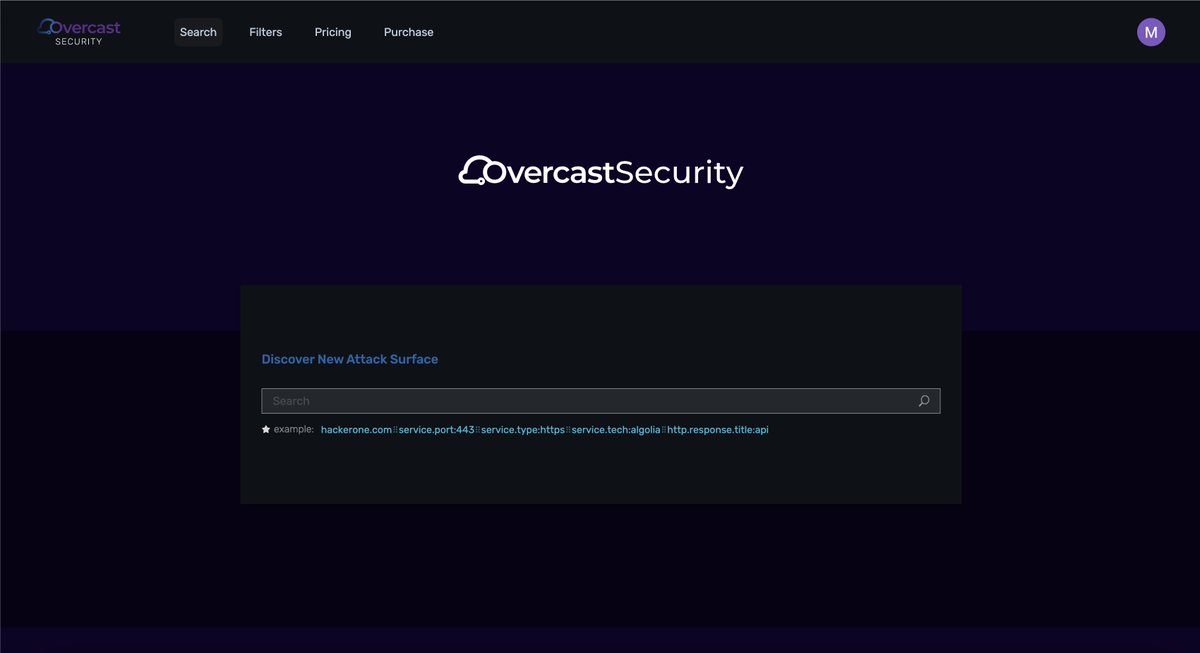Screen dimensions: 1200x653
Task: Click the magnifier search icon
Action: click(924, 401)
